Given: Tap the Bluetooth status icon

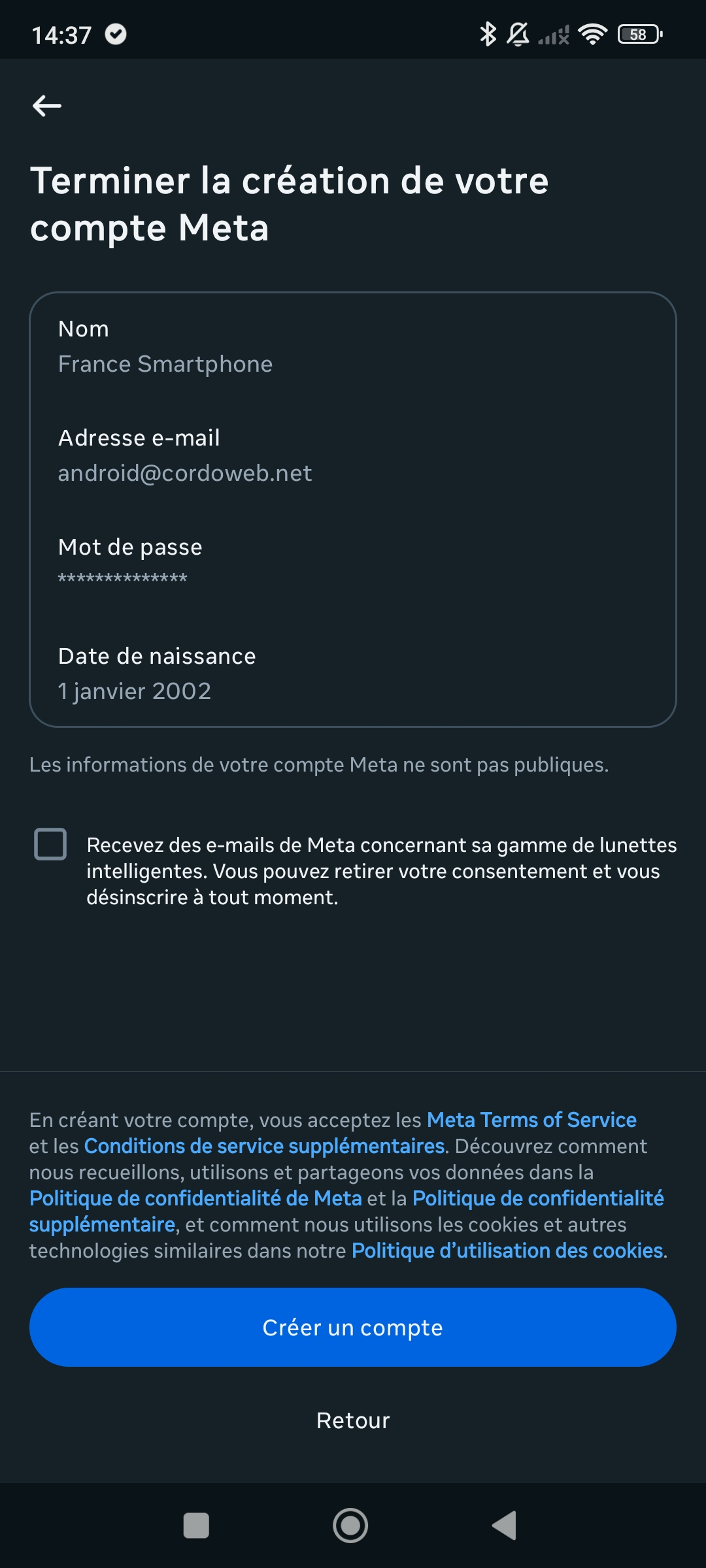Looking at the screenshot, I should [x=488, y=34].
